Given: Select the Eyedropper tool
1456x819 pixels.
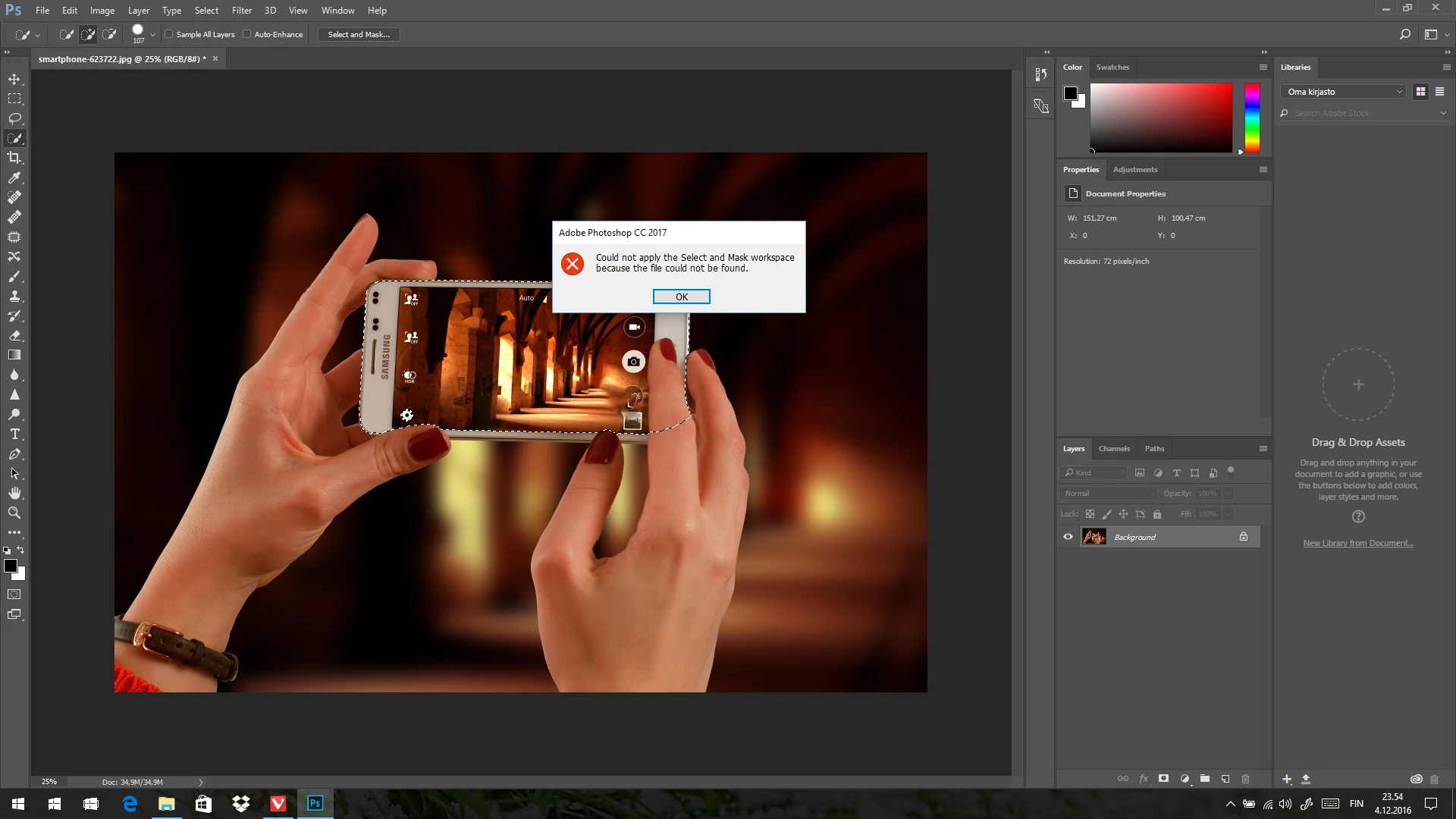Looking at the screenshot, I should point(14,177).
